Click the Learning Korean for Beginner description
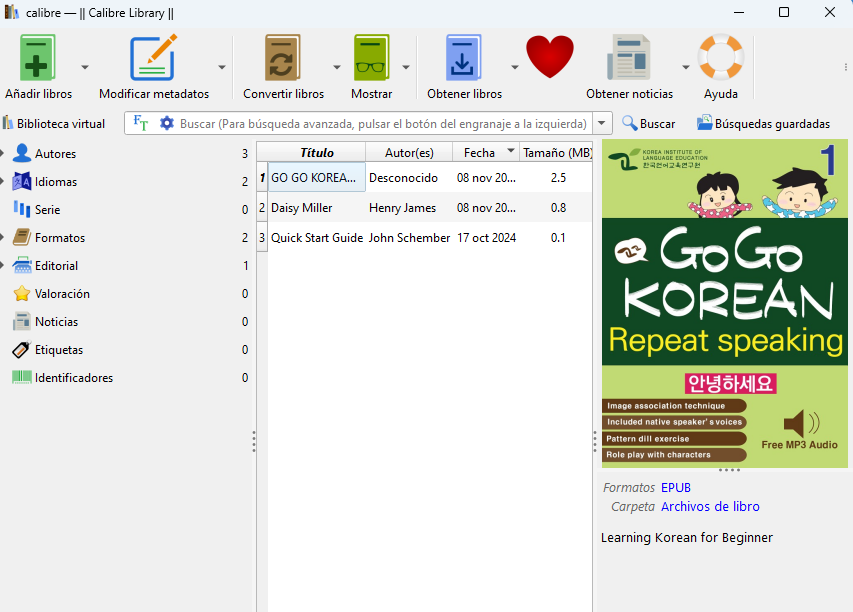 pyautogui.click(x=687, y=537)
